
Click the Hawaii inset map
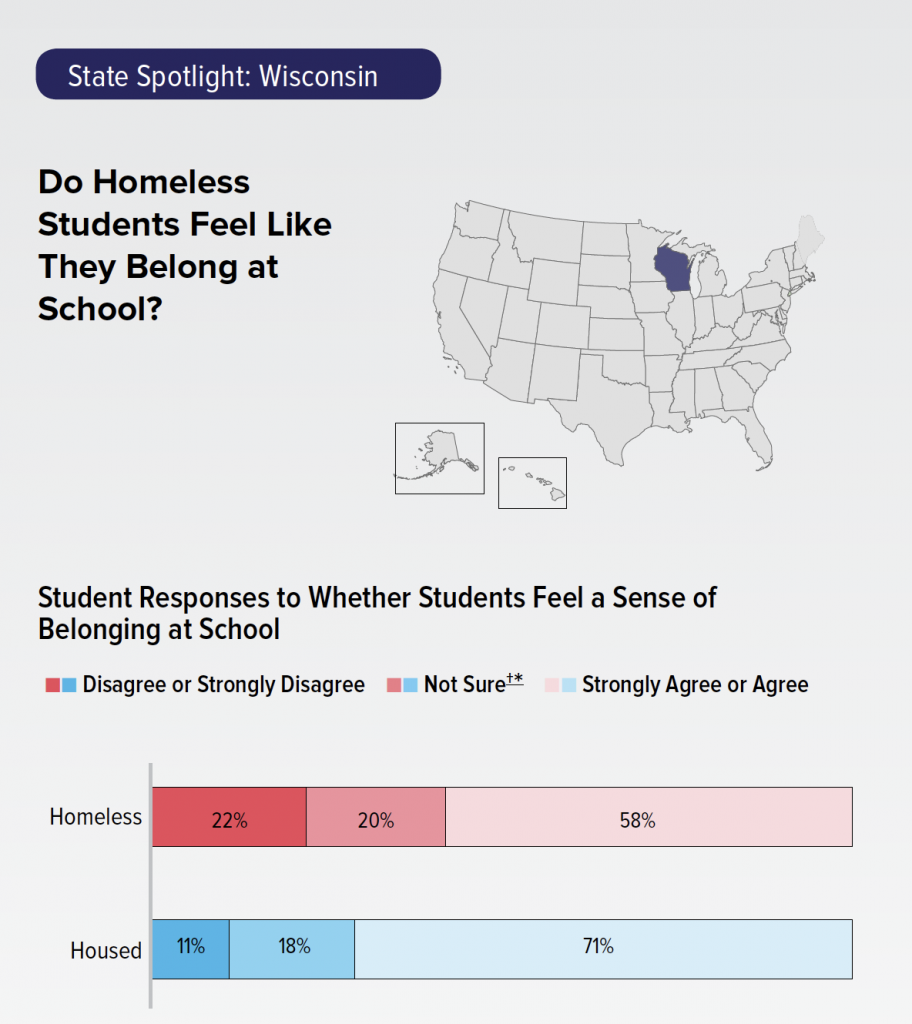coord(532,483)
